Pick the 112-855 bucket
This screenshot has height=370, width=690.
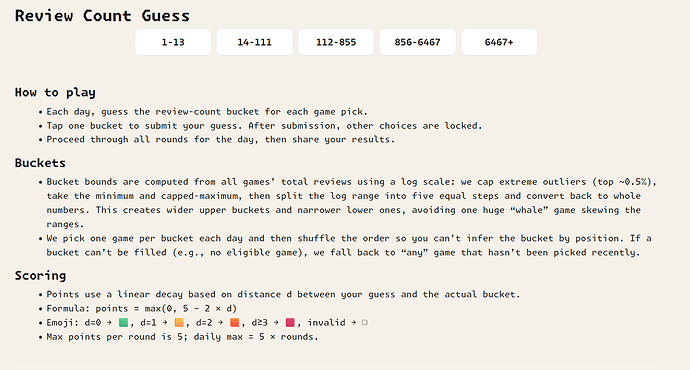tap(336, 42)
